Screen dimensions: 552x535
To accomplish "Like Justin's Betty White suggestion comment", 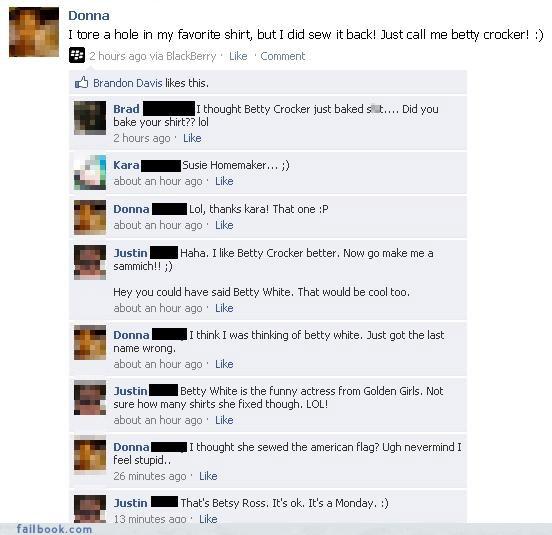I will tap(224, 308).
